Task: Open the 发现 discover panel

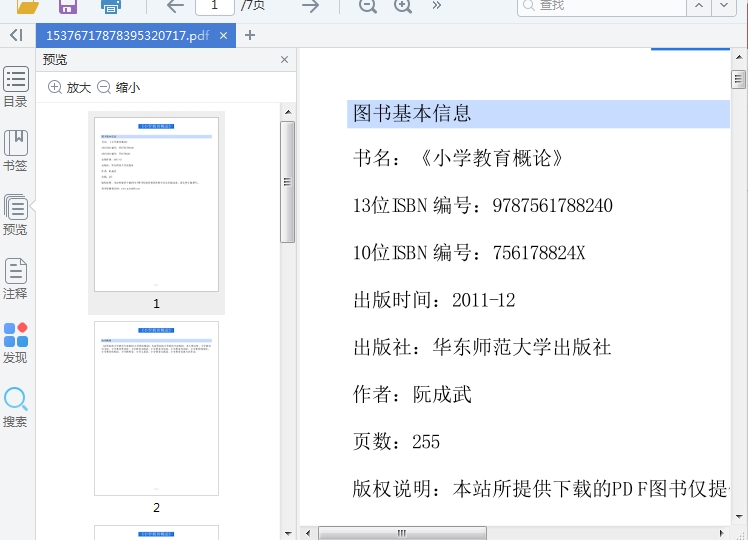Action: tap(16, 343)
